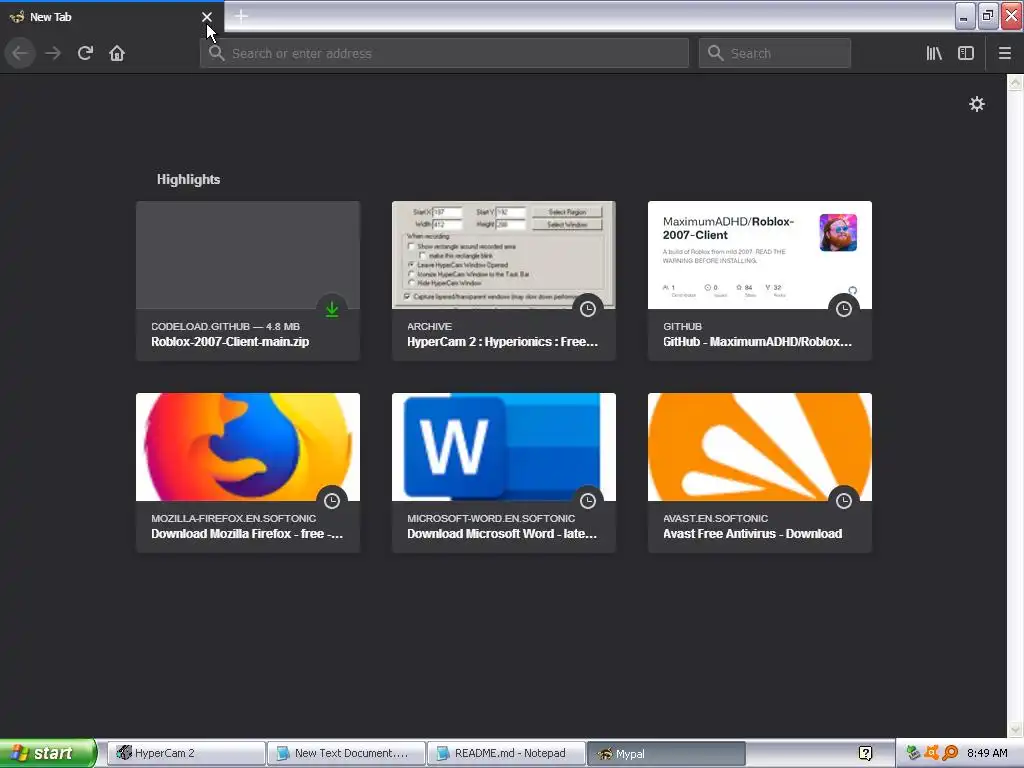
Task: Open Download Mozilla Firefox highlight card
Action: click(248, 473)
